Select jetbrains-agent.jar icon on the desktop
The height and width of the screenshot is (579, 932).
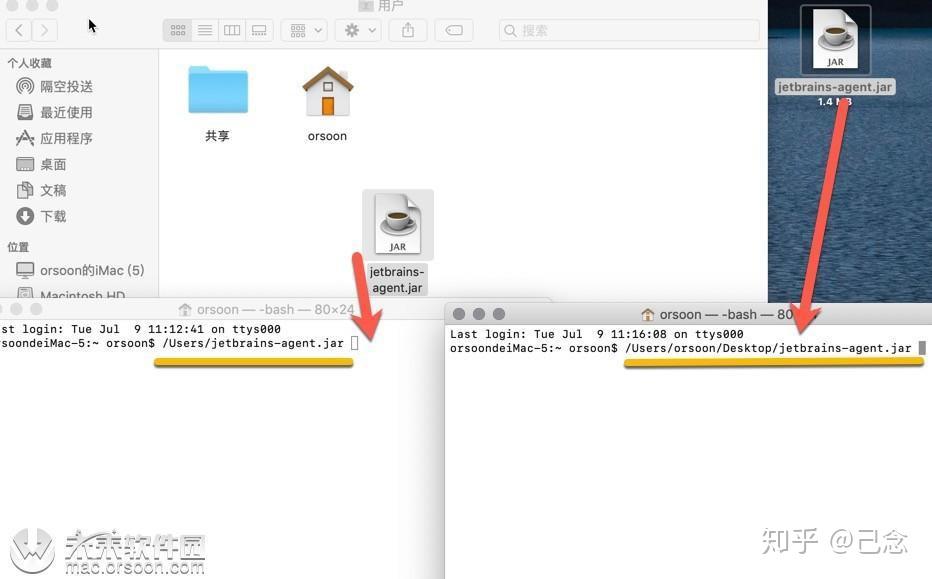tap(835, 40)
